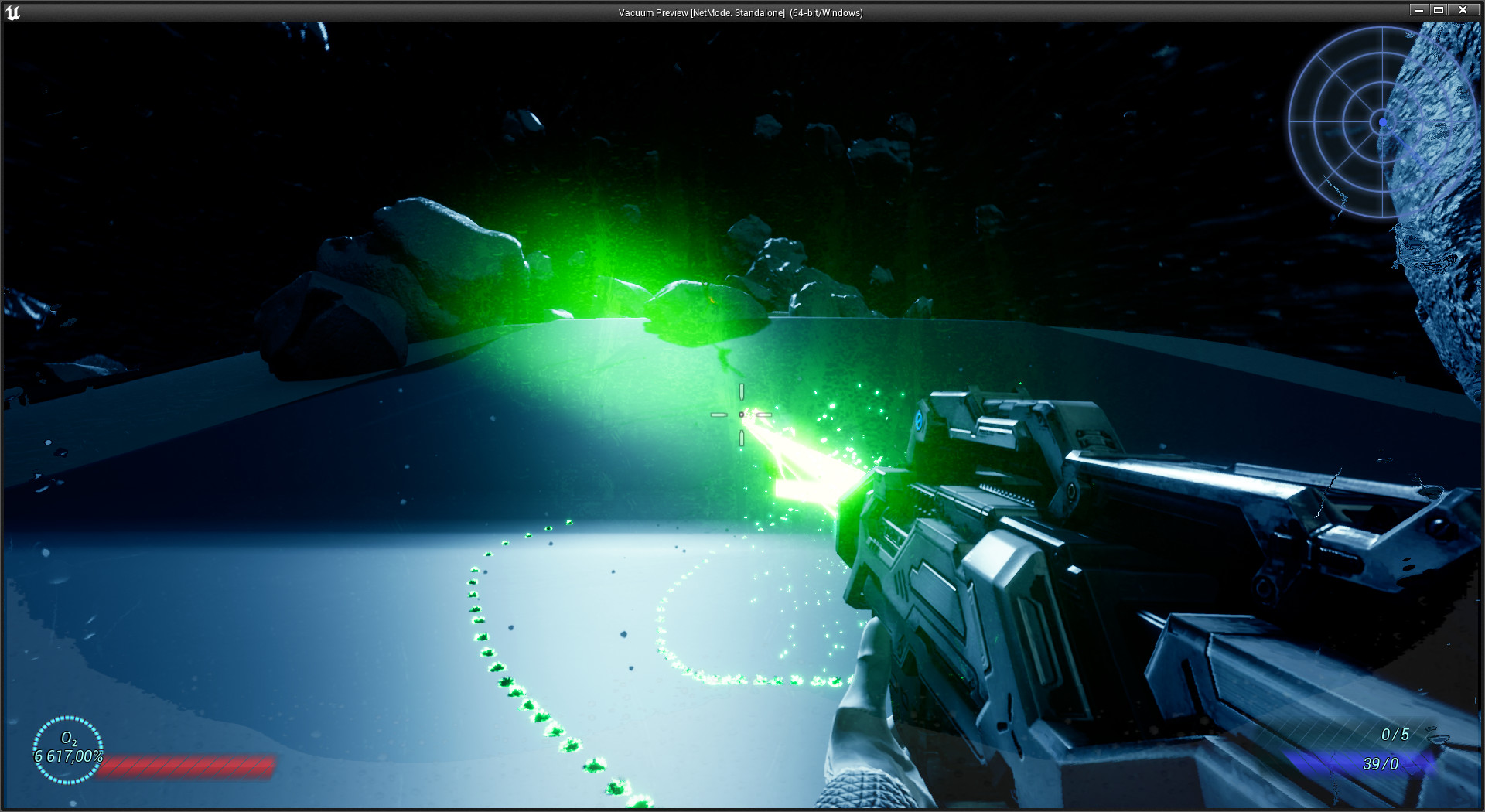Maximize the Vacuum Preview window
This screenshot has height=812, width=1485.
(1439, 10)
